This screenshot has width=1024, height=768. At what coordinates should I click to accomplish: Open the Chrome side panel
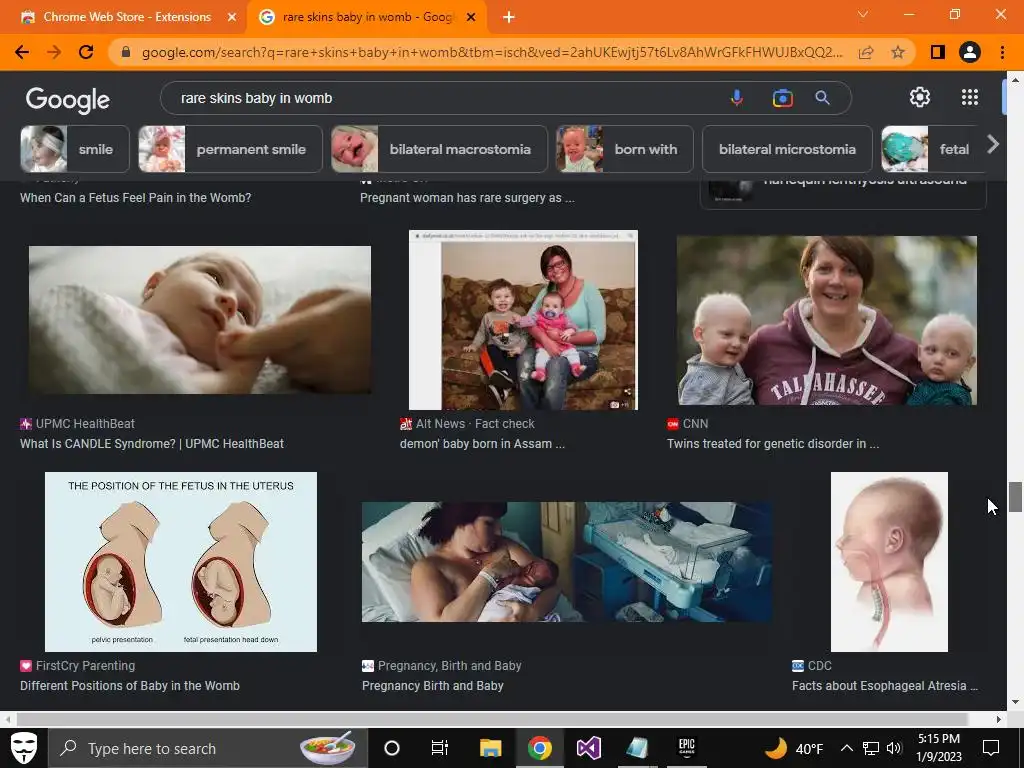pyautogui.click(x=938, y=52)
